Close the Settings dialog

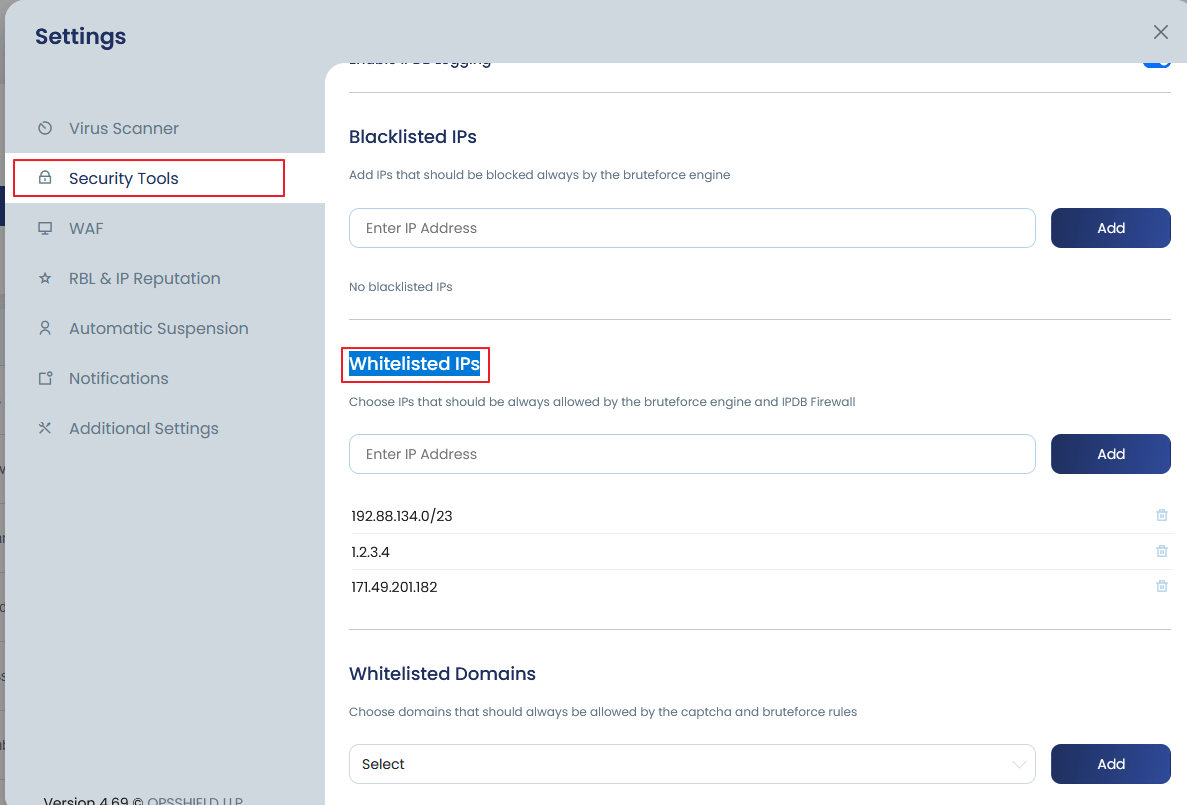tap(1160, 31)
